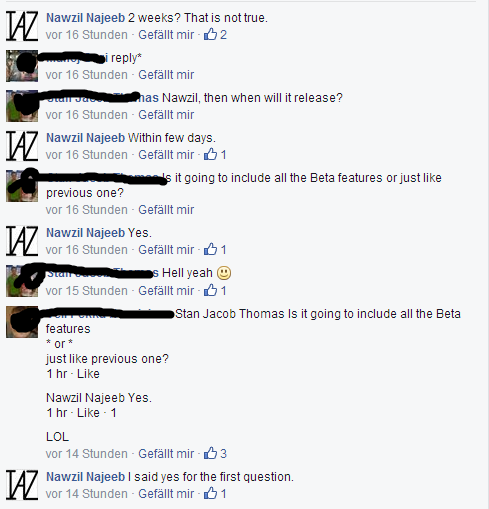Like the "reply*" comment via Gefällt mir
489x509 pixels.
click(x=166, y=75)
